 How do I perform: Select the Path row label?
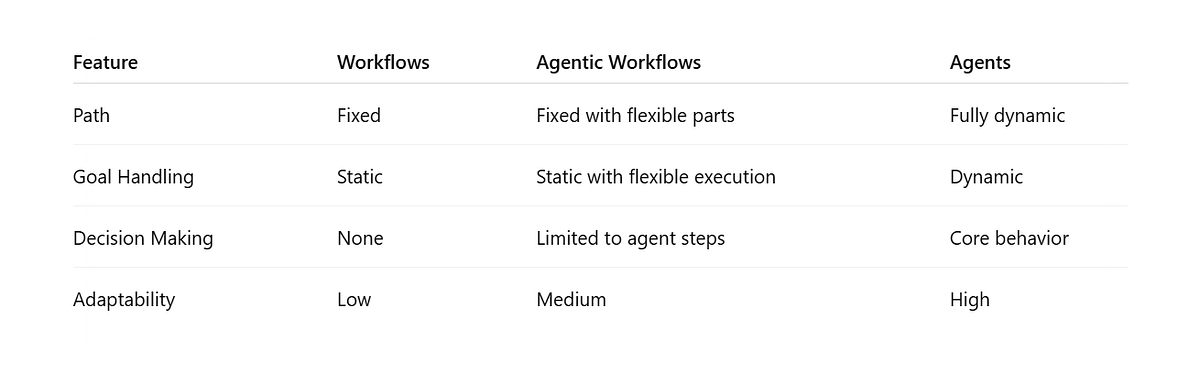[91, 116]
